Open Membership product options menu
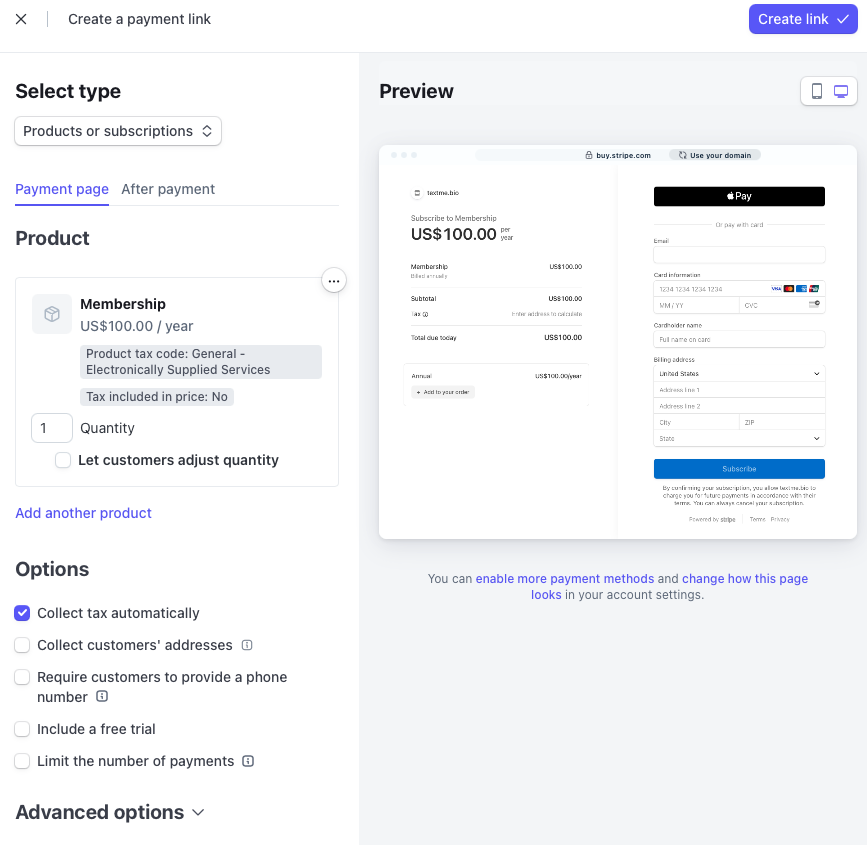The width and height of the screenshot is (867, 845). tap(334, 281)
